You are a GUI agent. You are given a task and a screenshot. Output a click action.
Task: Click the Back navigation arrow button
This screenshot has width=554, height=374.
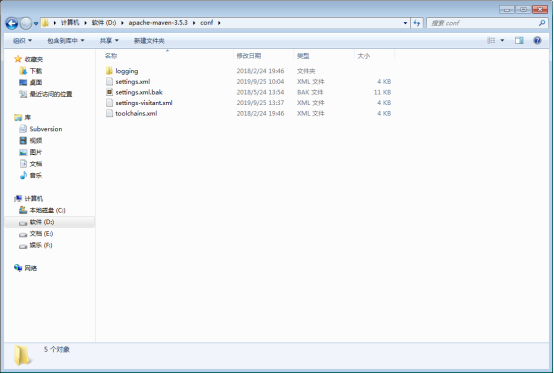pos(12,23)
